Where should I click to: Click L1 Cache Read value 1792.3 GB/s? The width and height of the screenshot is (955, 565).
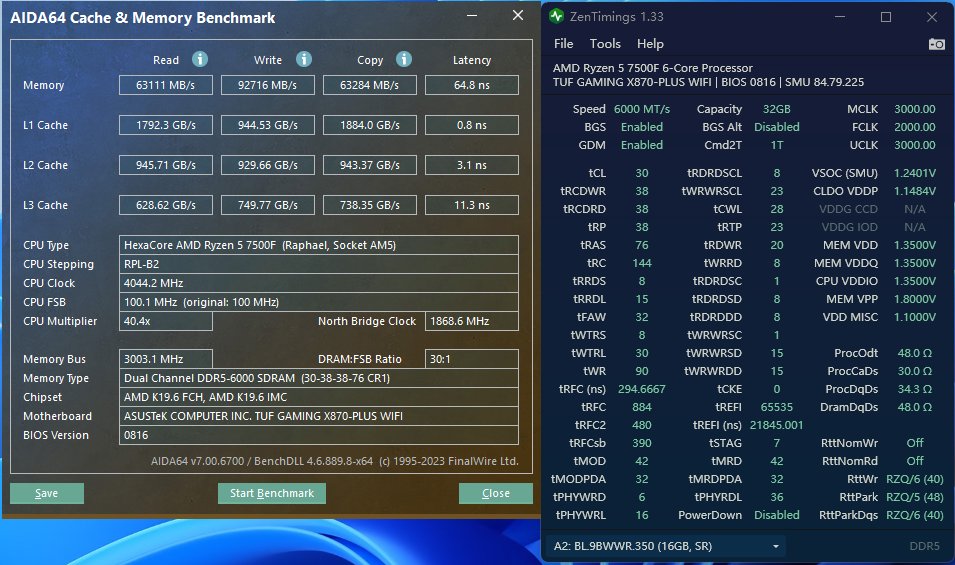(166, 125)
